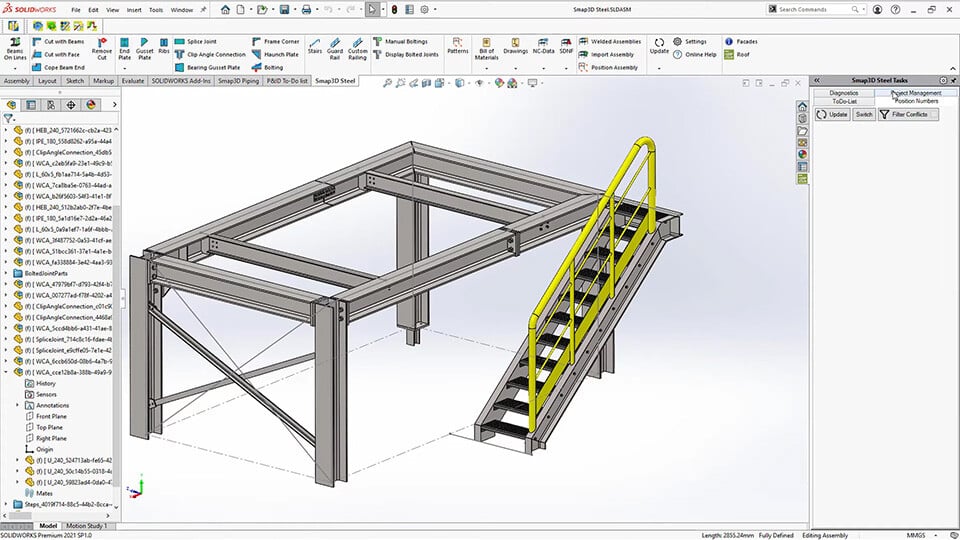960x540 pixels.
Task: Launch the Guard Rail tool
Action: (335, 48)
